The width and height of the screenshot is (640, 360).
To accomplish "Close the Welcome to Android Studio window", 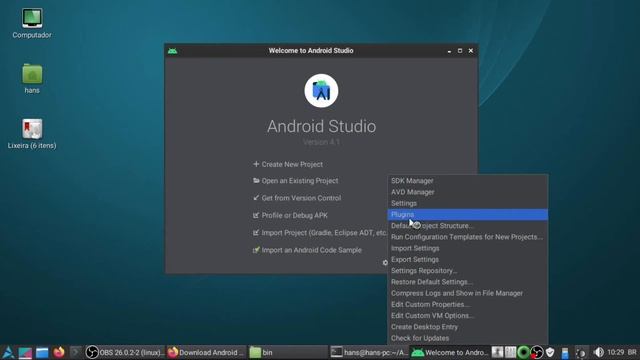I will (x=471, y=51).
